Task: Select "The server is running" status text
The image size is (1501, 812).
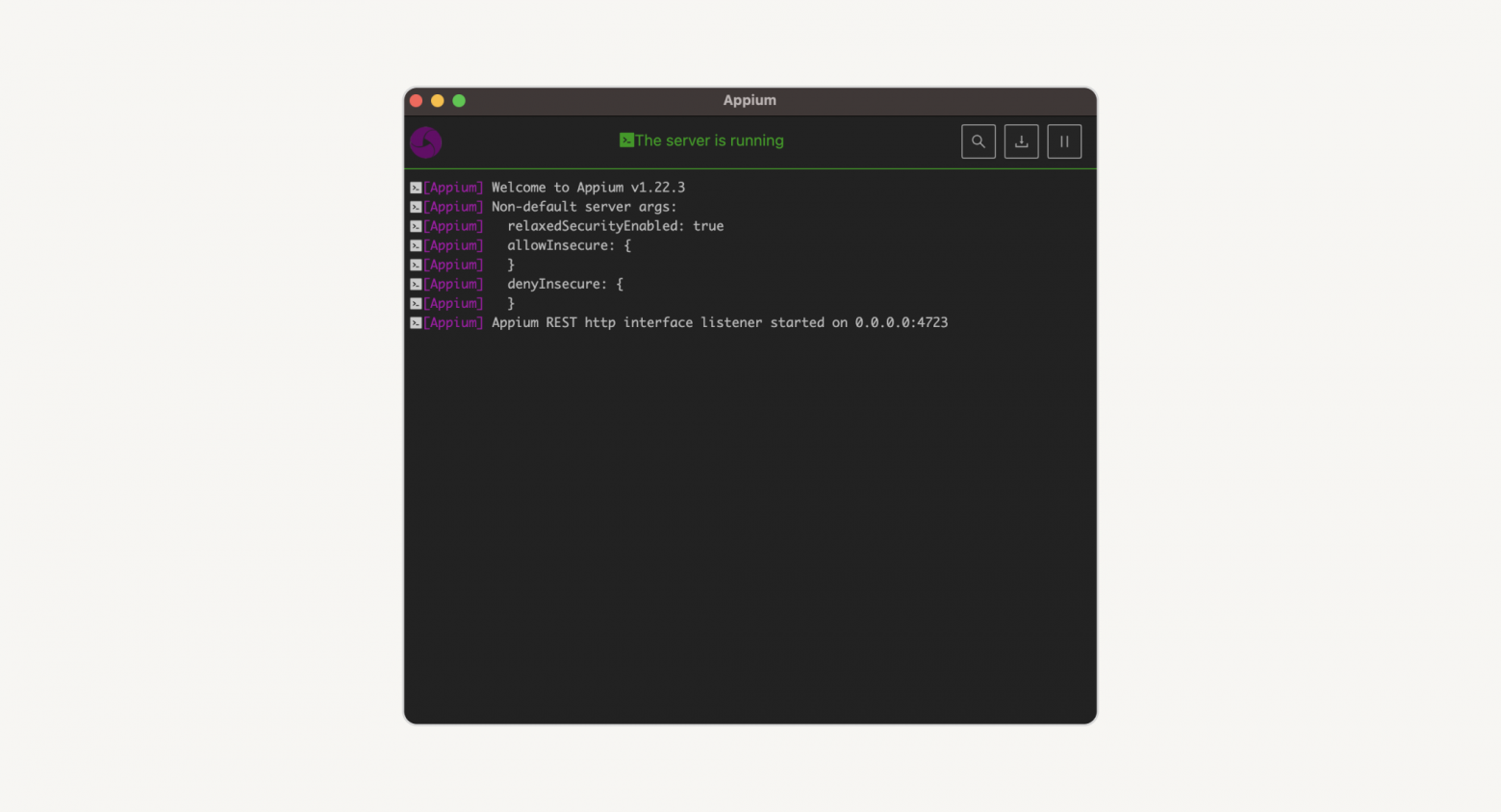Action: click(x=709, y=140)
